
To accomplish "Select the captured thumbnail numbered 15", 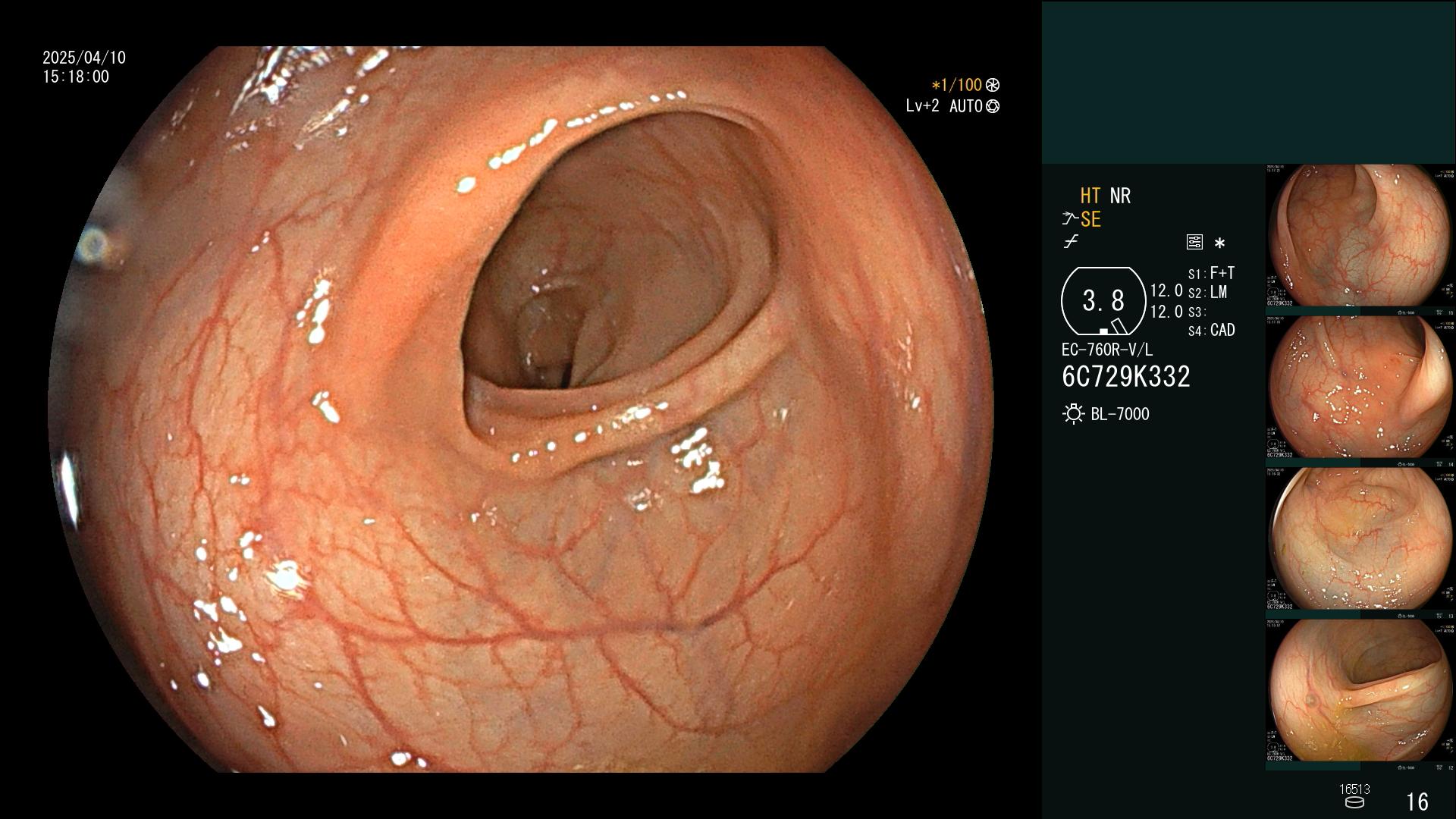I will 1360,240.
